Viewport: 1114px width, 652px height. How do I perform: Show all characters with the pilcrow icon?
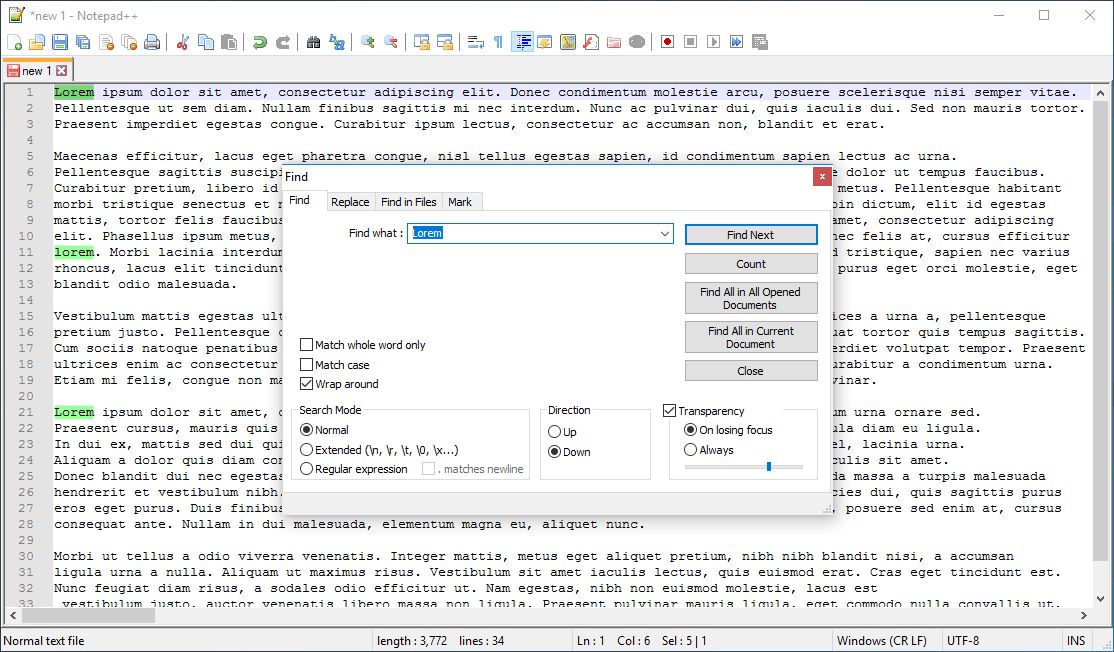click(499, 43)
